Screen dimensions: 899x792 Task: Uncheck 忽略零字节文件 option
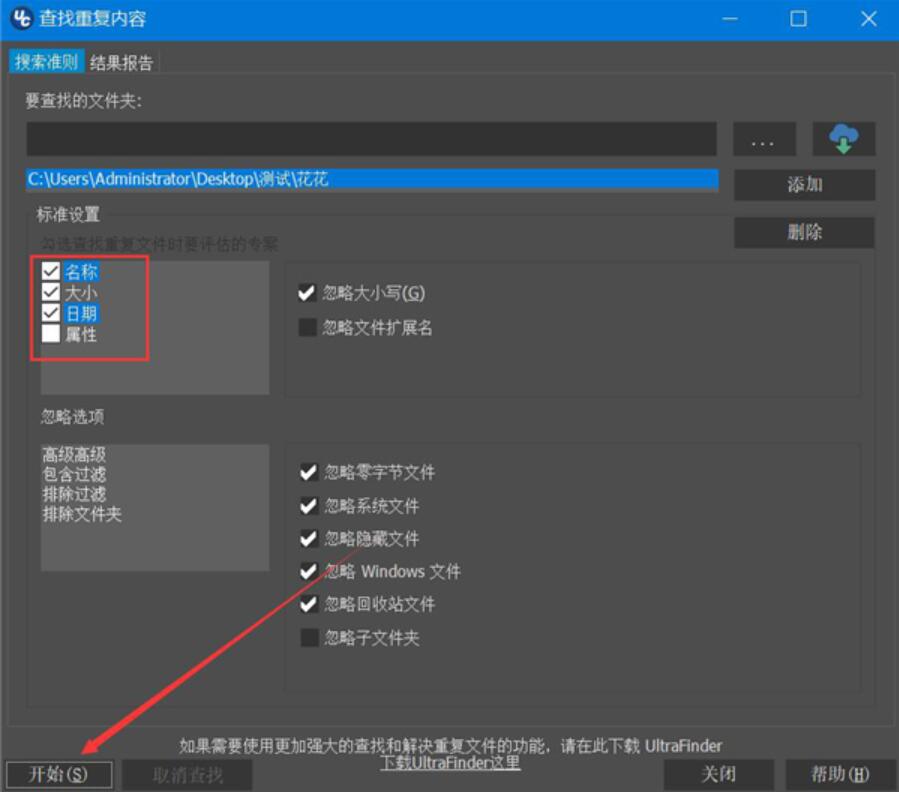(309, 472)
